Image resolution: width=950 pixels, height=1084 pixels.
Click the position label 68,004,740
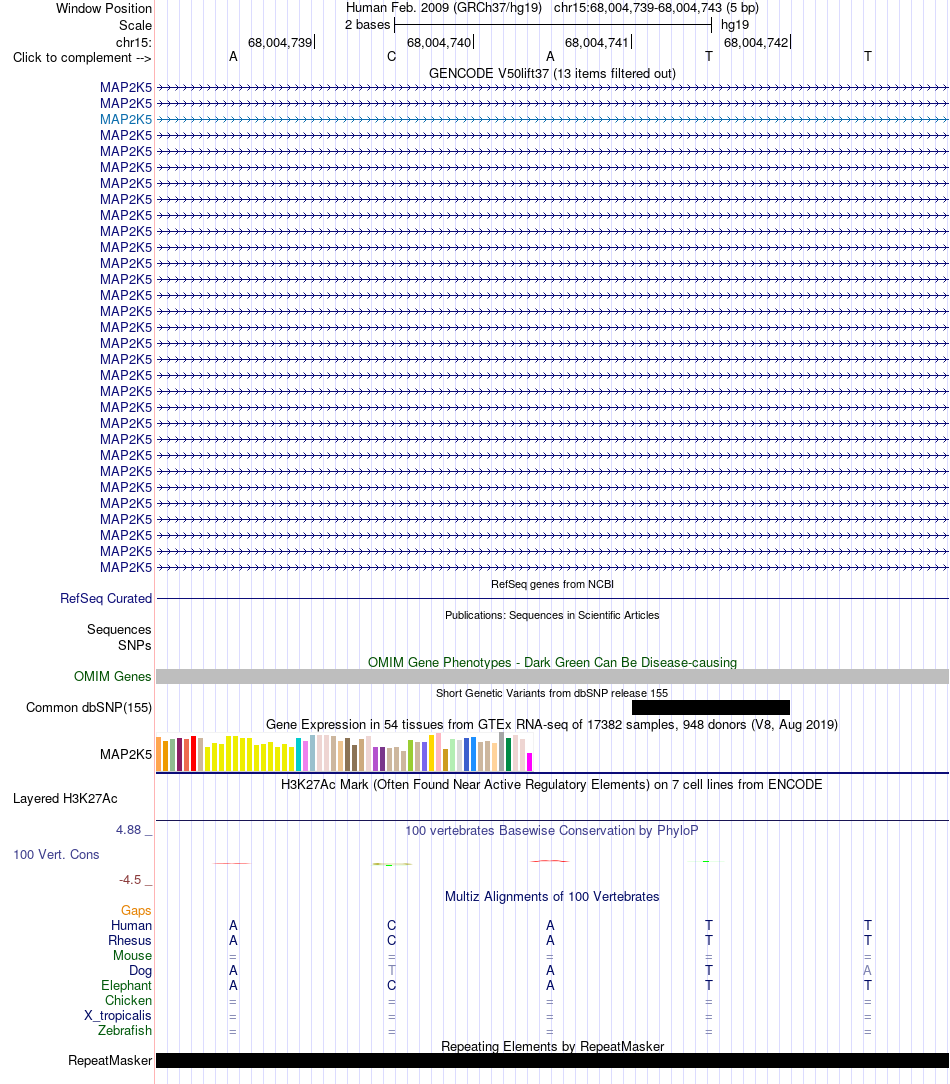point(439,43)
